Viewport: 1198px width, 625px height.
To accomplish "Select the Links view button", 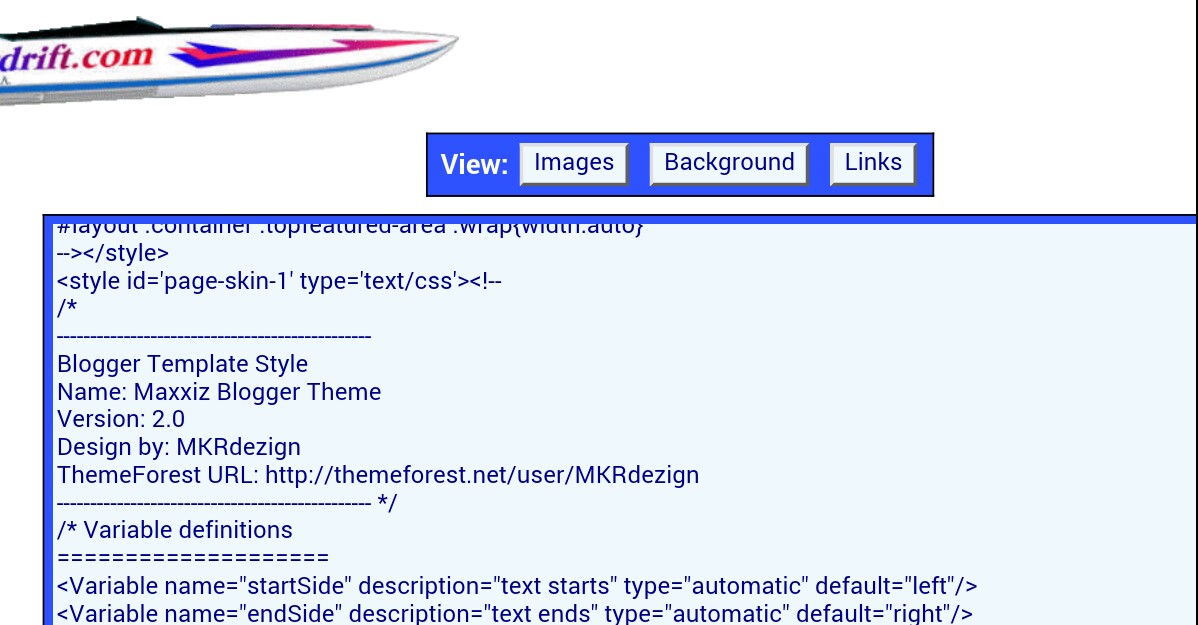I will pos(873,164).
